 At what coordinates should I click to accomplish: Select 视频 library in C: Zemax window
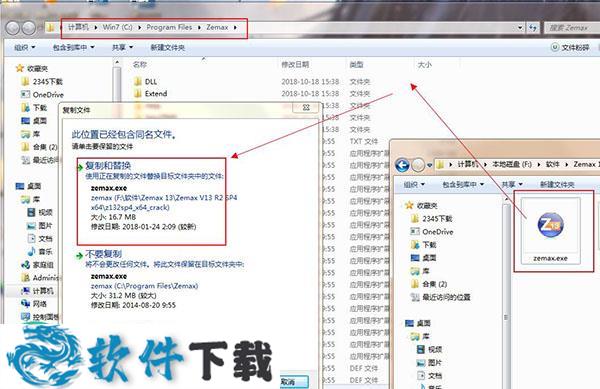pyautogui.click(x=40, y=212)
